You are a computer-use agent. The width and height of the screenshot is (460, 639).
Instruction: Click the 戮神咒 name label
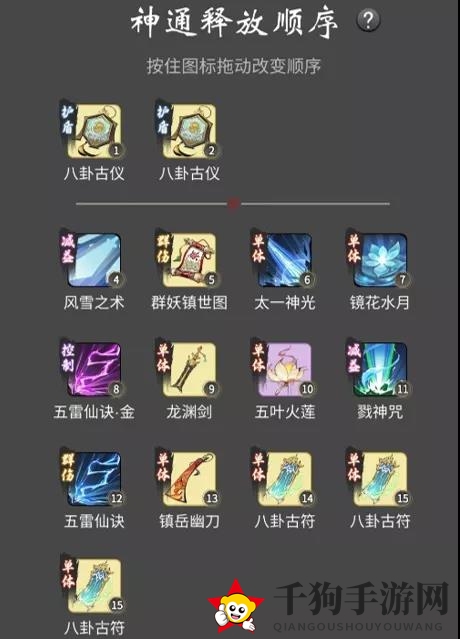coord(380,412)
